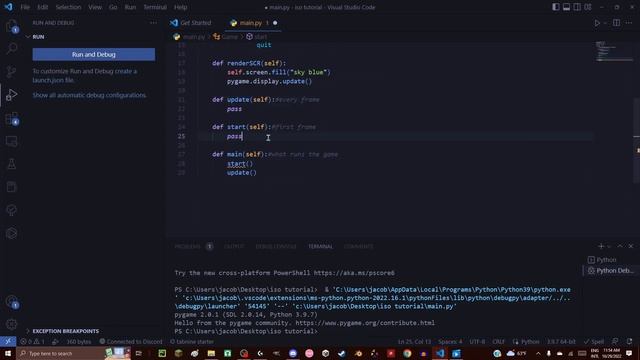Open the File menu
The height and width of the screenshot is (360, 640).
(x=25, y=7)
